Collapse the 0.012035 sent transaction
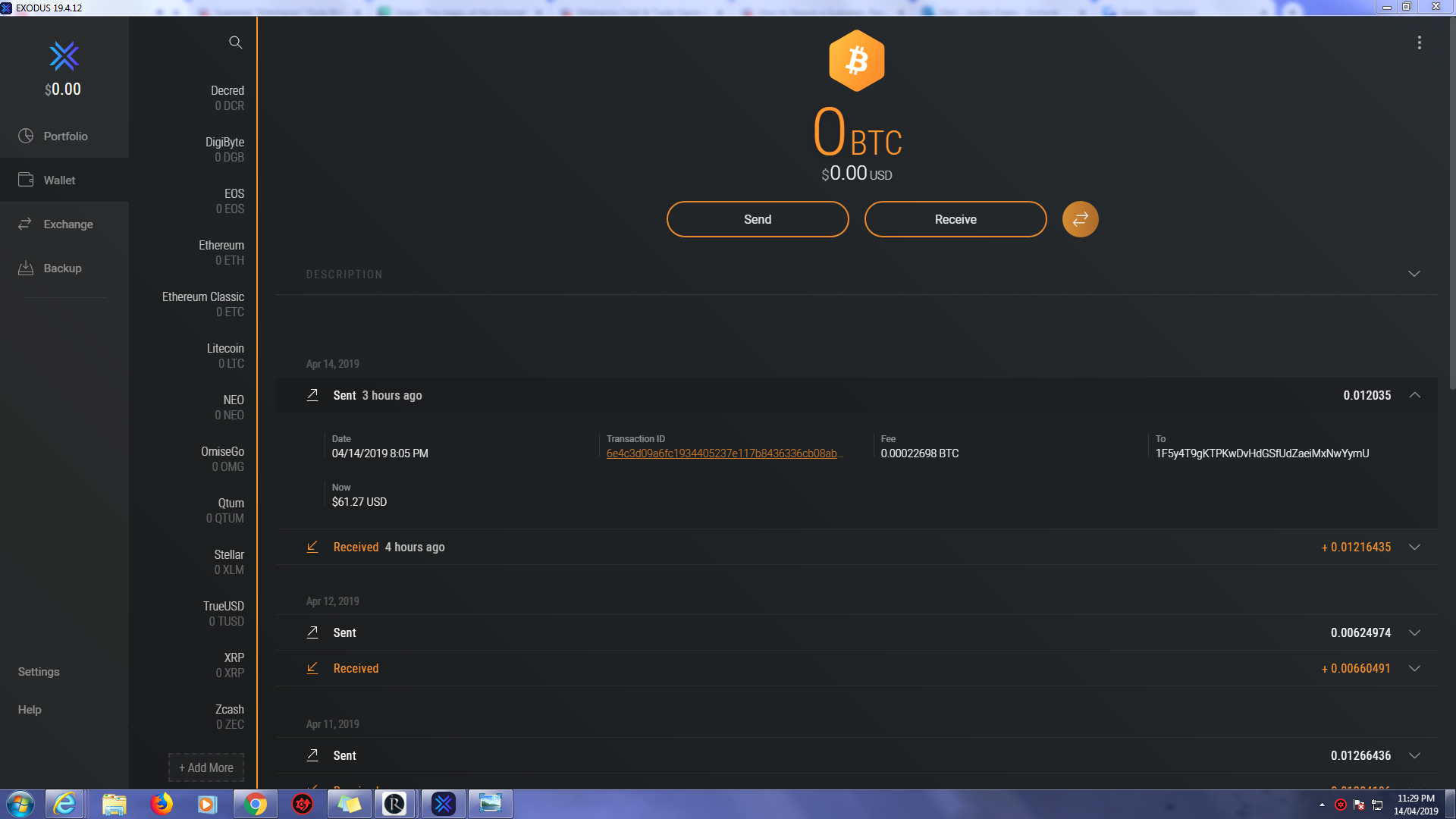 1414,395
